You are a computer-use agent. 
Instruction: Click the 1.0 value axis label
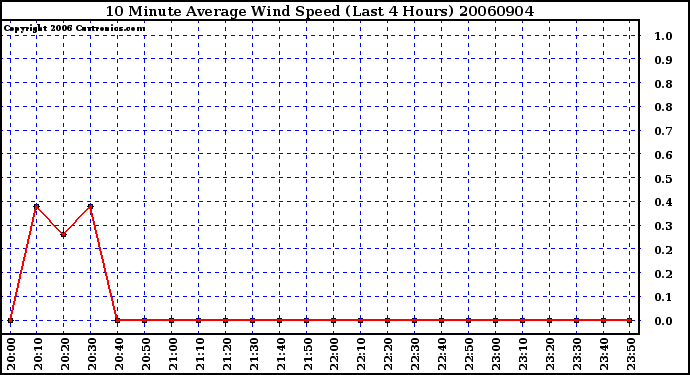coord(664,36)
